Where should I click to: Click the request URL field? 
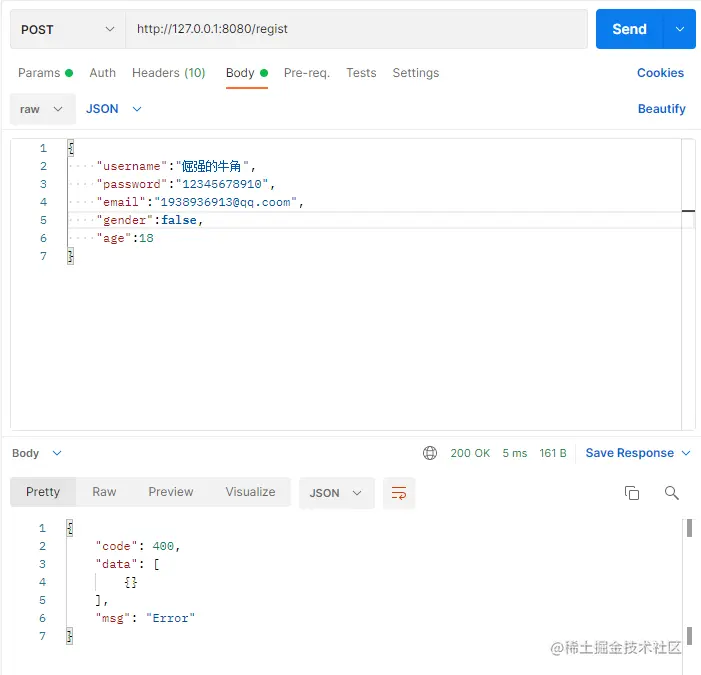[x=356, y=29]
